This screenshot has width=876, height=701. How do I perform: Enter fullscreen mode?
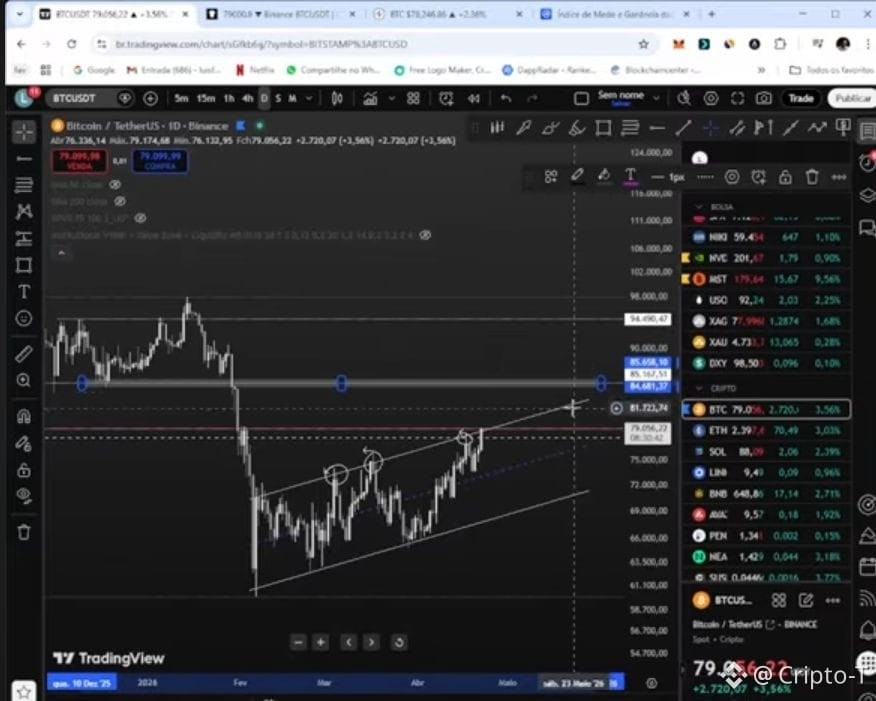(x=737, y=99)
